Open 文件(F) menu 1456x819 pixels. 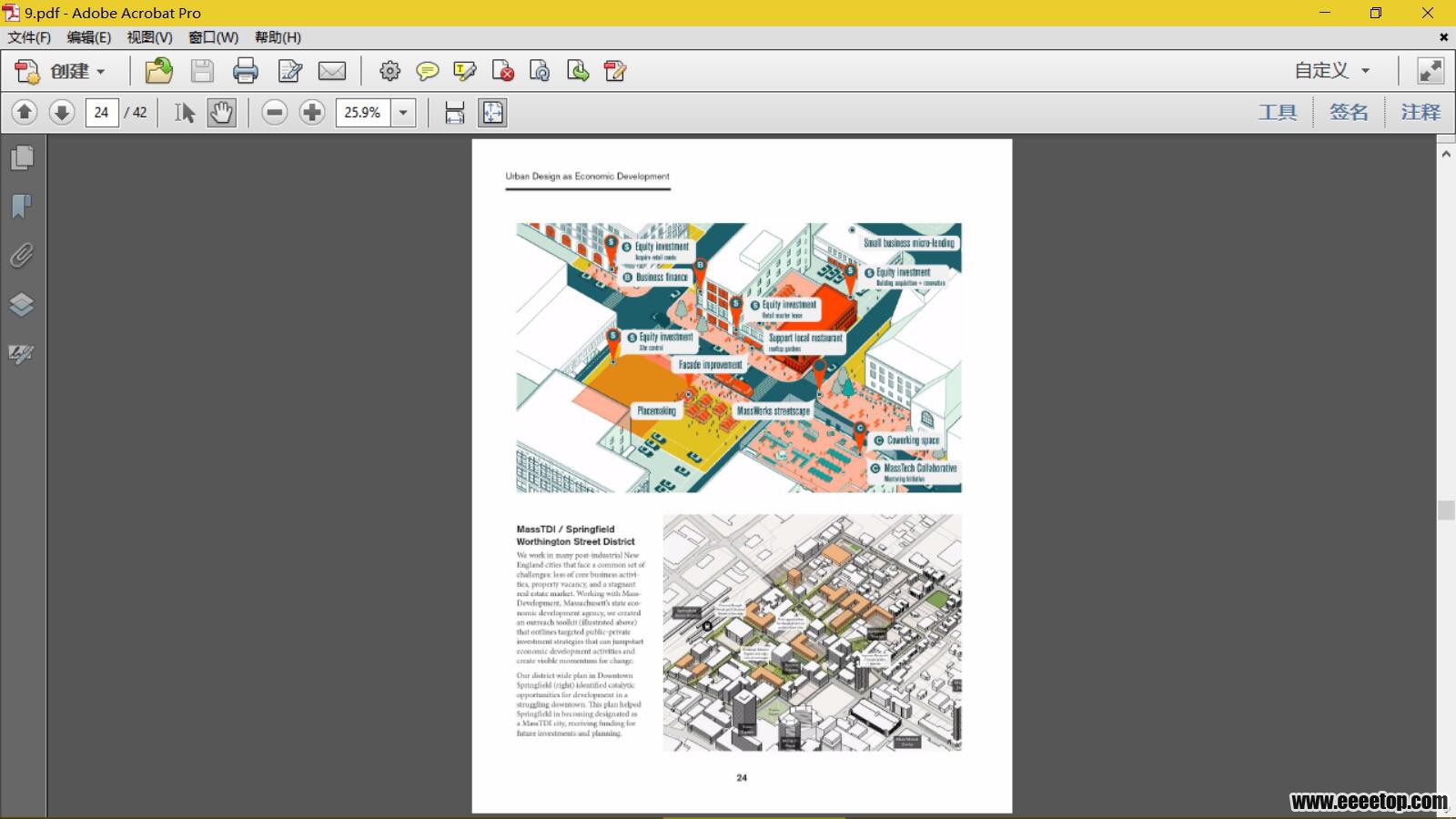coord(29,37)
